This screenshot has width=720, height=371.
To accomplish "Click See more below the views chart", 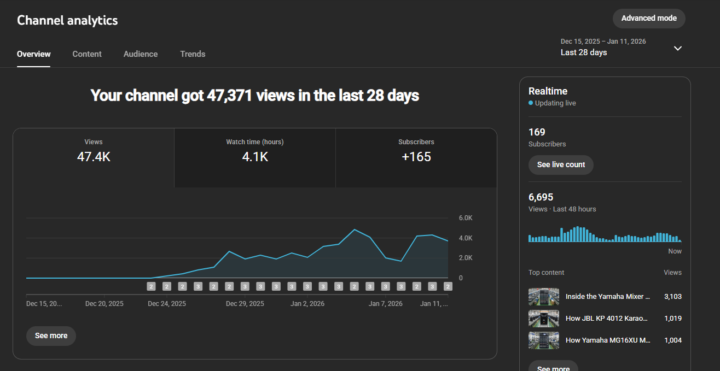I will tap(51, 336).
